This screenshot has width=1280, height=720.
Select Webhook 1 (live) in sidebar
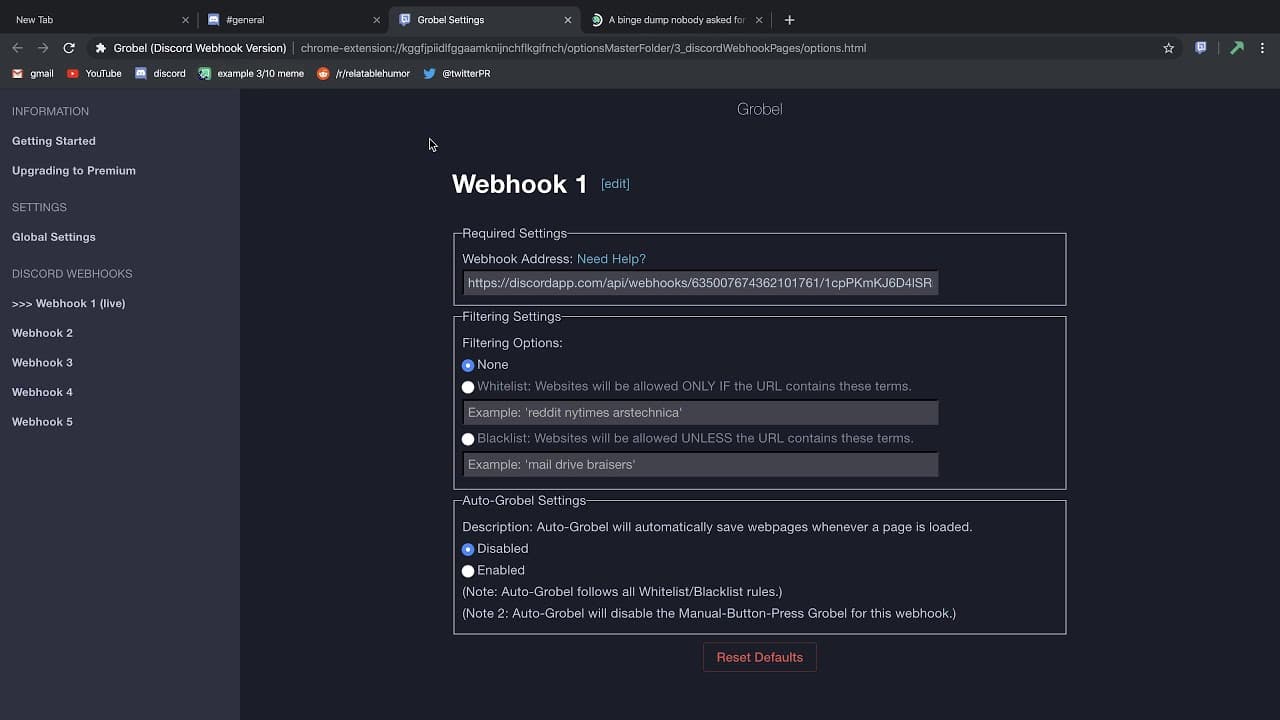[68, 303]
